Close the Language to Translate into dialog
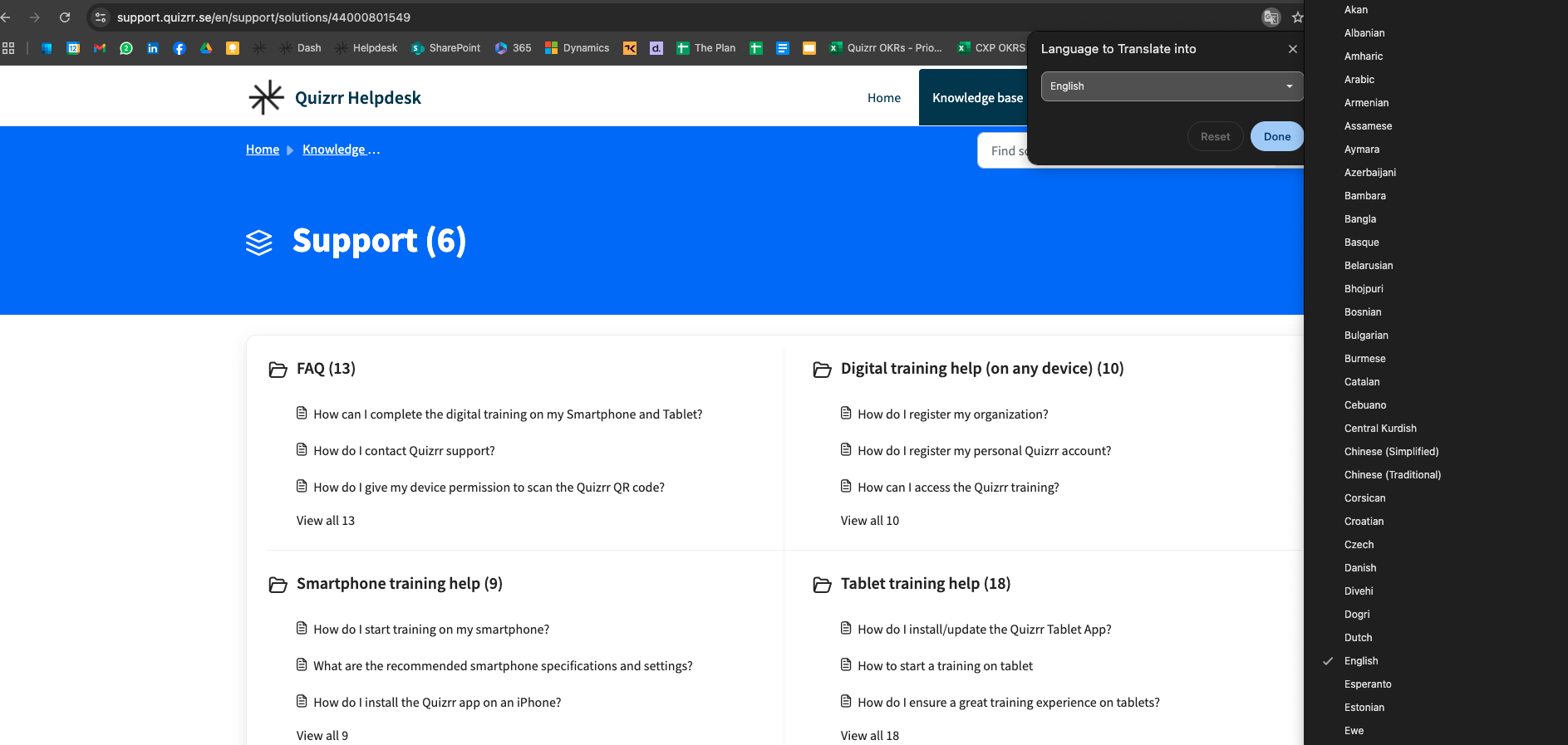The image size is (1568, 745). click(1292, 49)
